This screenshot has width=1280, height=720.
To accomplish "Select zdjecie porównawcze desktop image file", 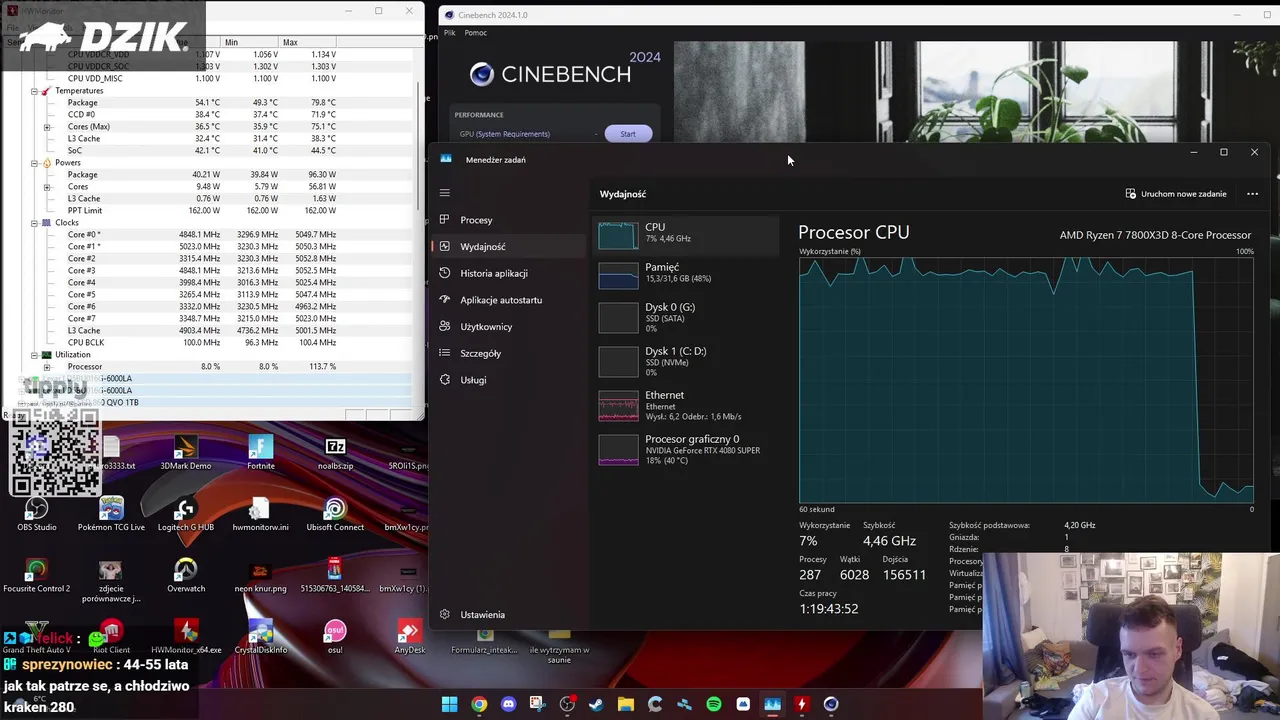I will coord(111,580).
